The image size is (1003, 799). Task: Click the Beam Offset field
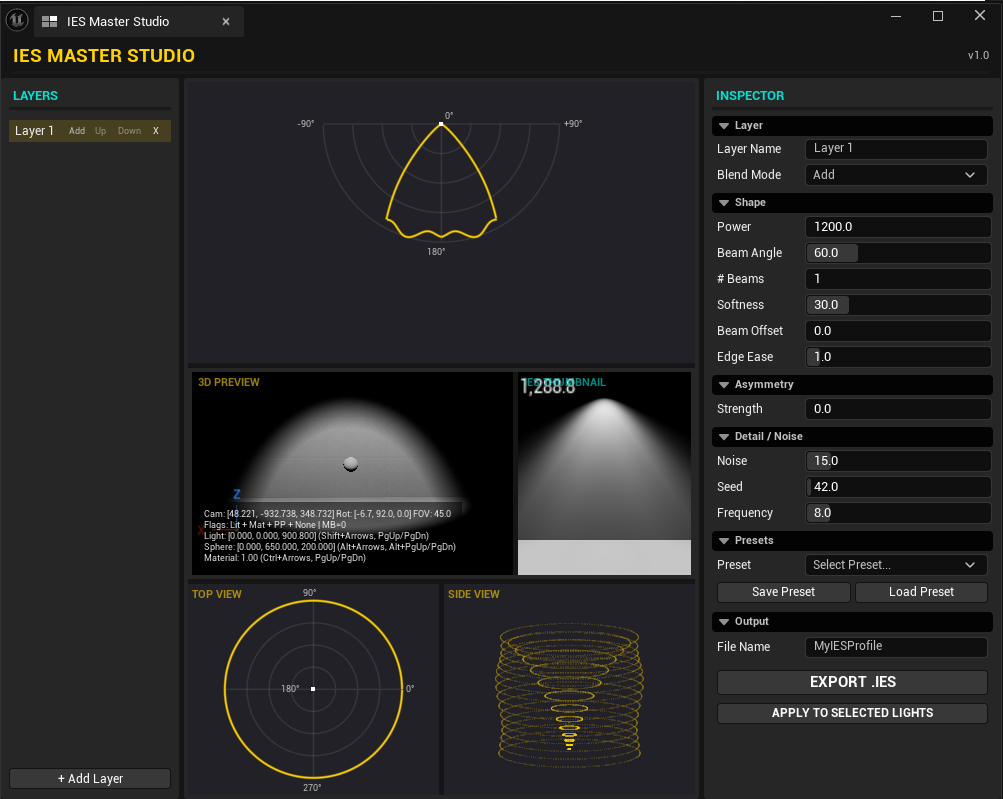pos(898,331)
